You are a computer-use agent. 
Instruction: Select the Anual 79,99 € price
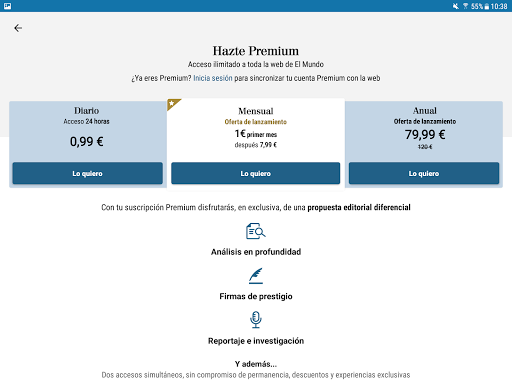tap(425, 135)
